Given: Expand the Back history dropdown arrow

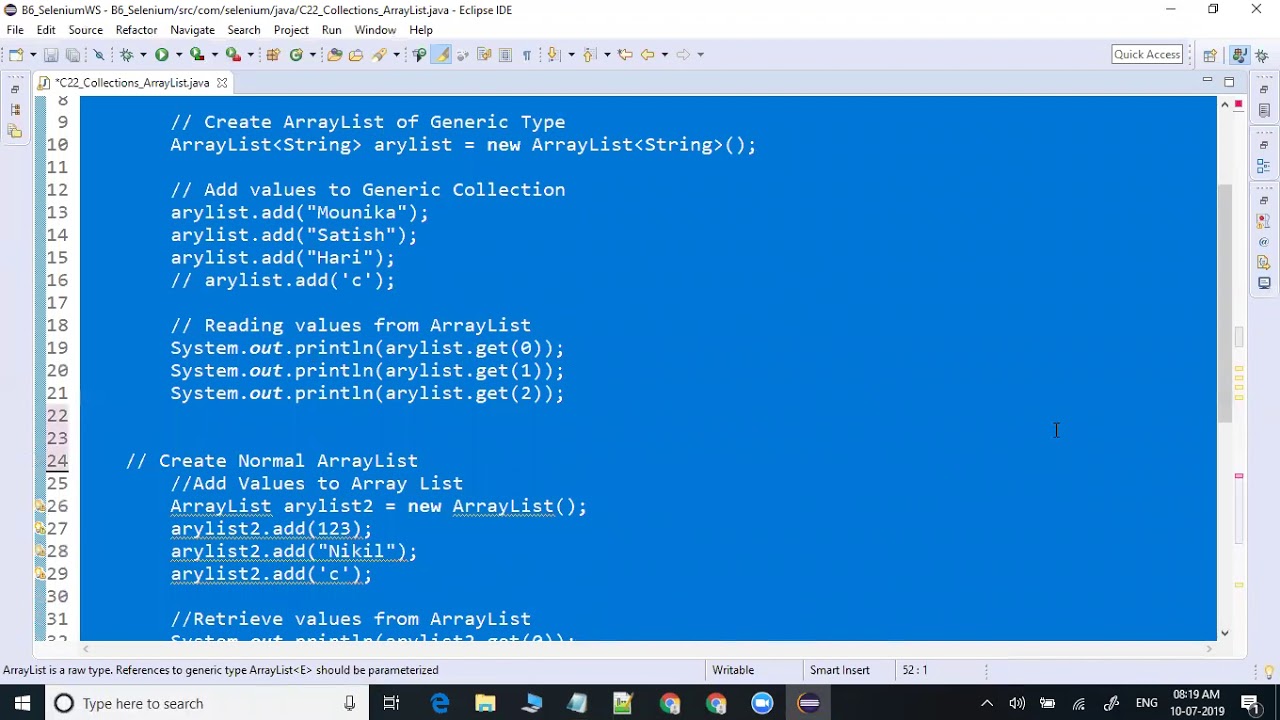Looking at the screenshot, I should tap(665, 54).
